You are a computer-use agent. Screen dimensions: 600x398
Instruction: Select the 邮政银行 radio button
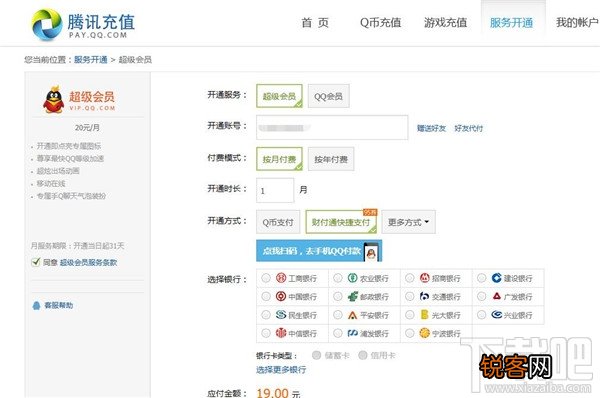click(338, 296)
